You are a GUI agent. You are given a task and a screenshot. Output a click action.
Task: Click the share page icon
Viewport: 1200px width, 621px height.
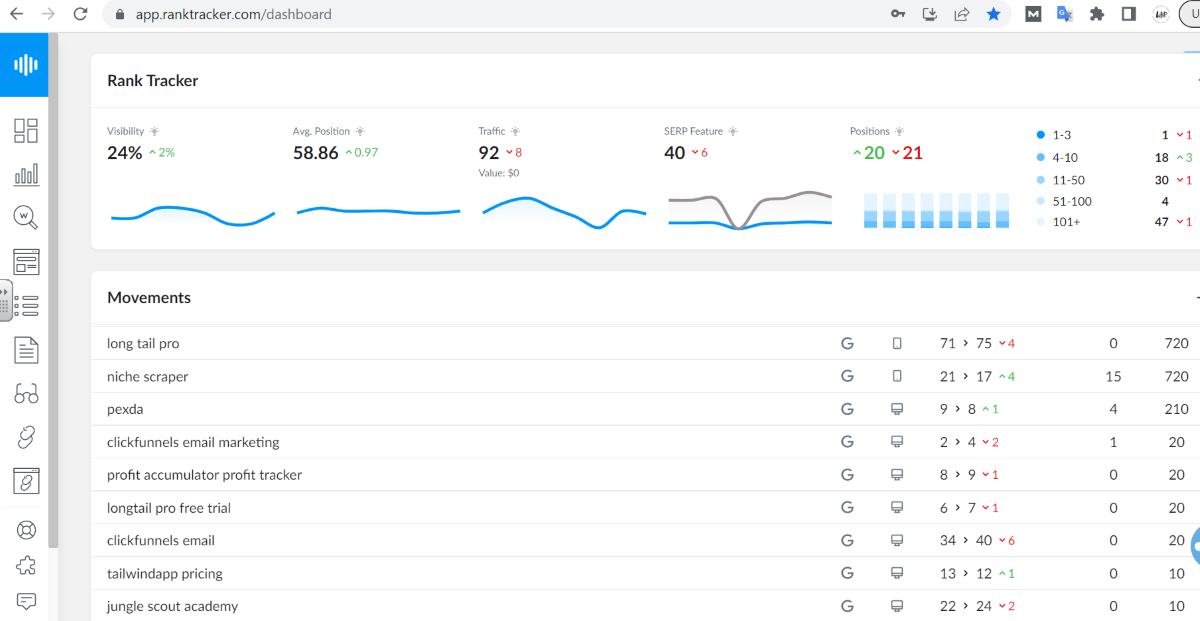962,14
